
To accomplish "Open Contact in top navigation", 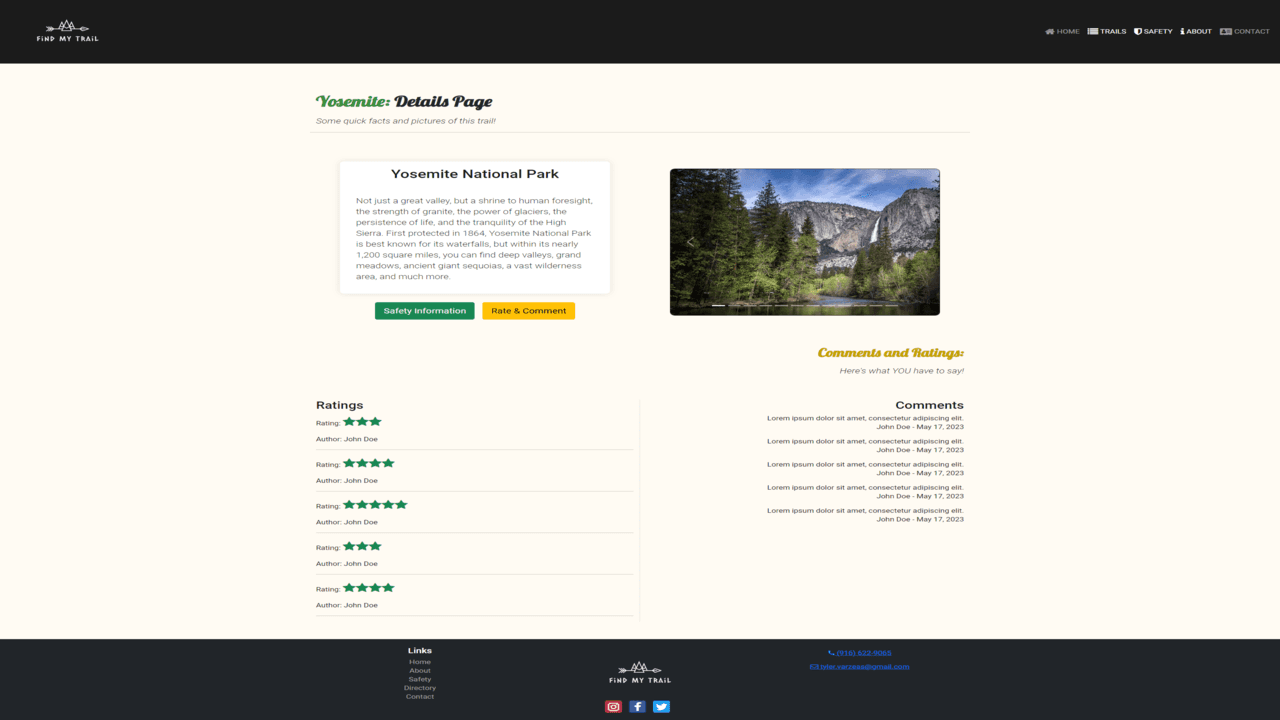I will [1245, 31].
